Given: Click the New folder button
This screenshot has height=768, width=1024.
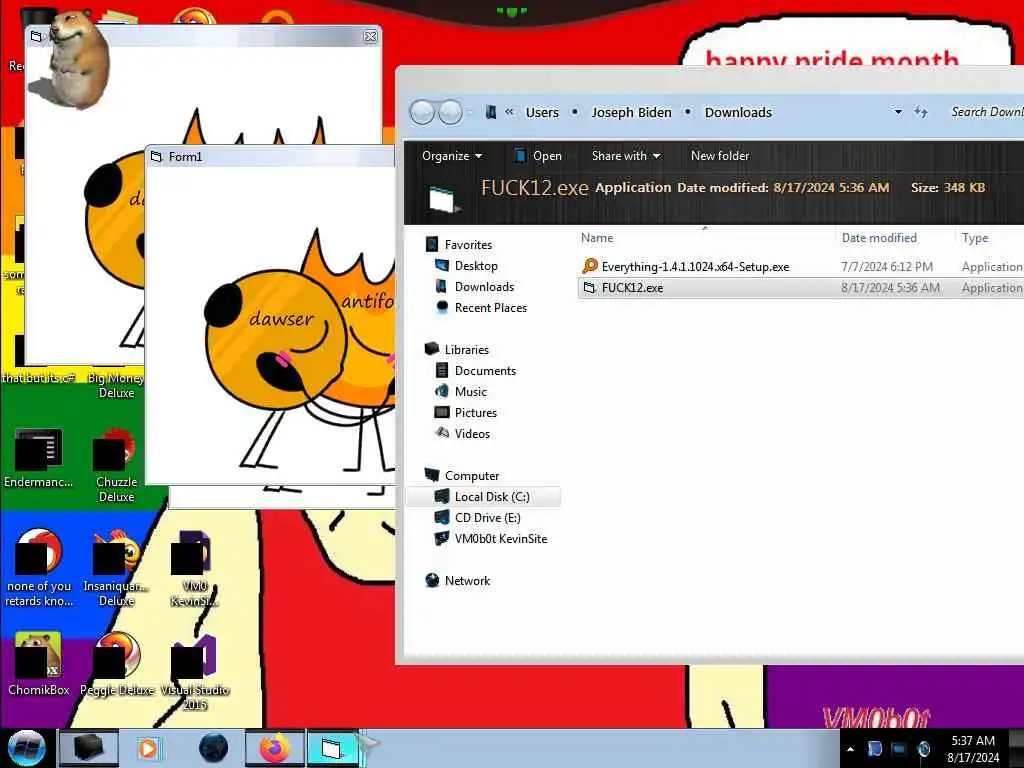Looking at the screenshot, I should pyautogui.click(x=720, y=155).
